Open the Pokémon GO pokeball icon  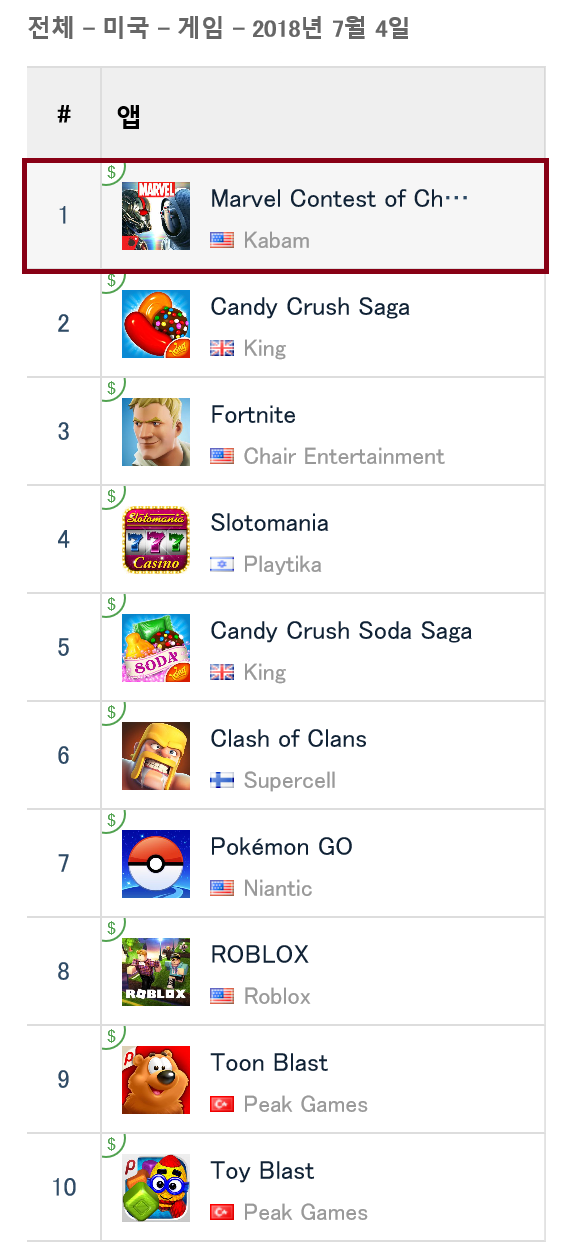click(x=156, y=863)
